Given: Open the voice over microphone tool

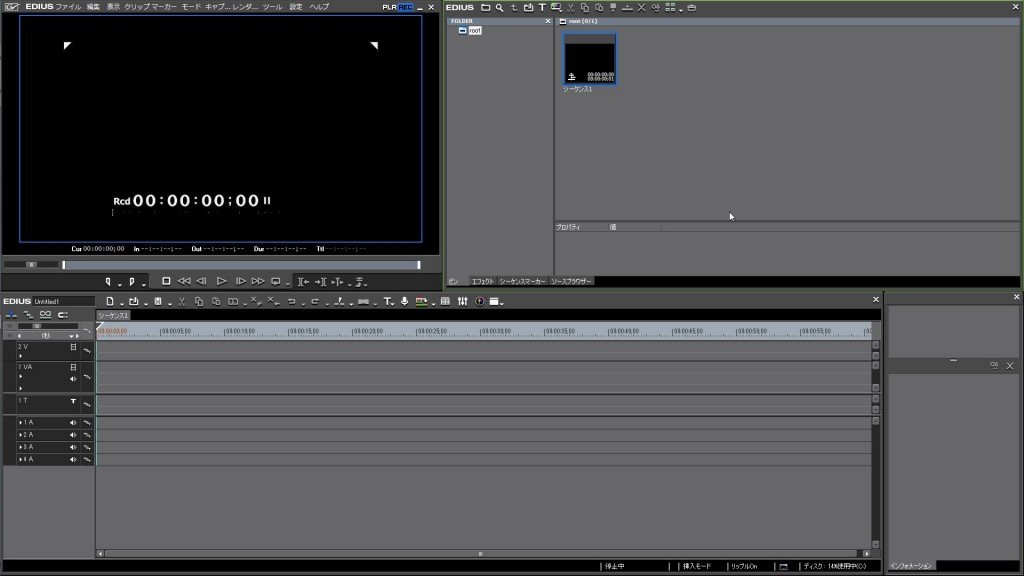Looking at the screenshot, I should (404, 301).
